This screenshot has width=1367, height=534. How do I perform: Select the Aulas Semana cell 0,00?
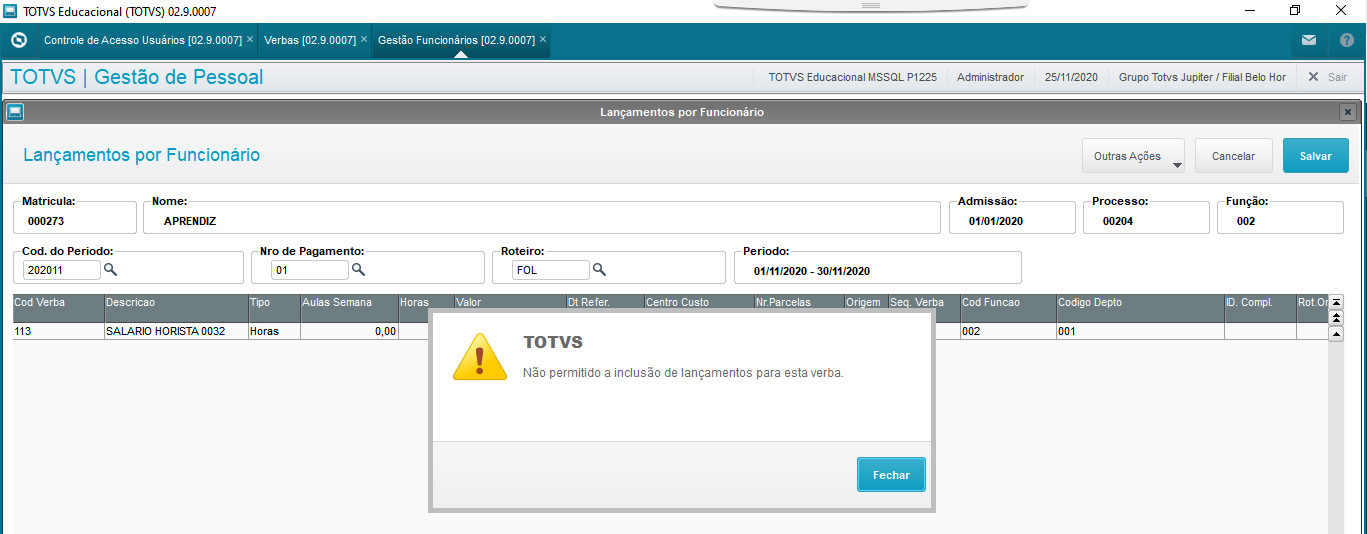pyautogui.click(x=348, y=331)
